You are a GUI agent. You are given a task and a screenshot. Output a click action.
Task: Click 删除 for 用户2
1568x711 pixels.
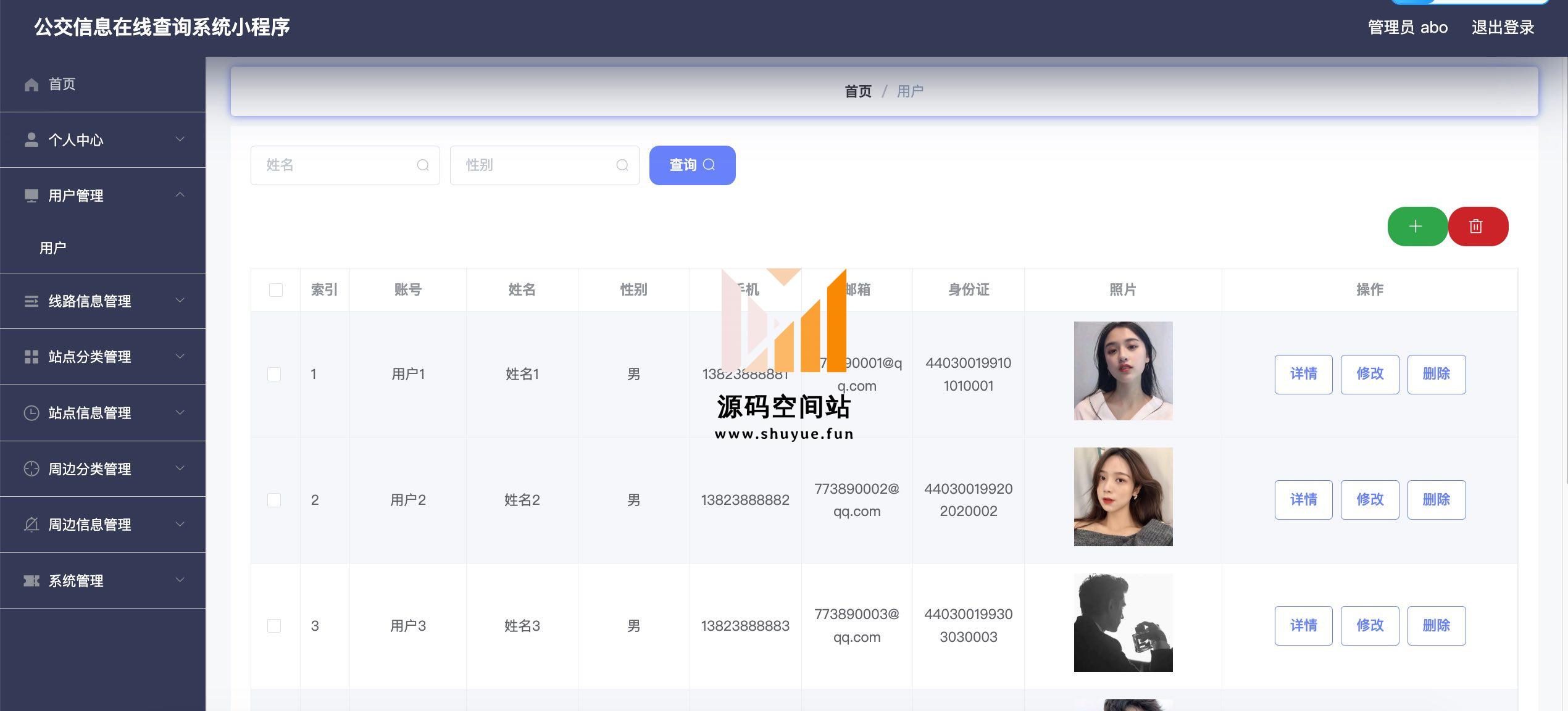[x=1436, y=500]
